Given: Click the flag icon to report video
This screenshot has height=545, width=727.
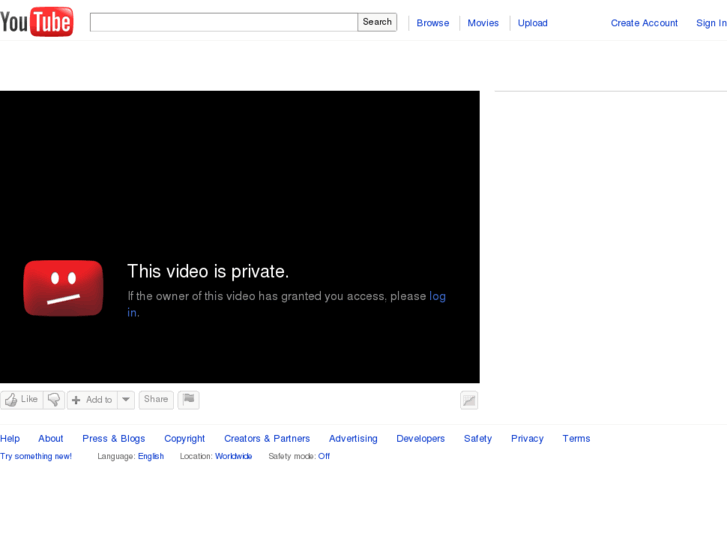Looking at the screenshot, I should pyautogui.click(x=189, y=400).
